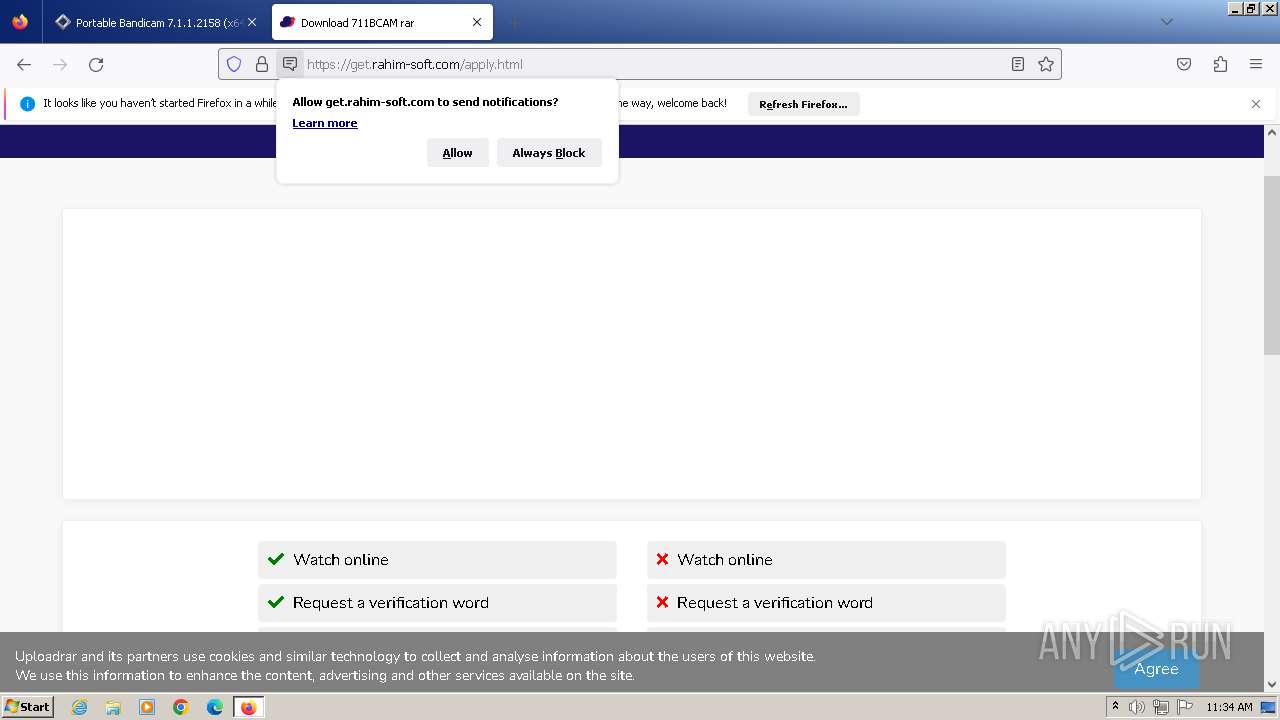The image size is (1280, 720).
Task: Open Save to Pocket icon
Action: click(1184, 64)
